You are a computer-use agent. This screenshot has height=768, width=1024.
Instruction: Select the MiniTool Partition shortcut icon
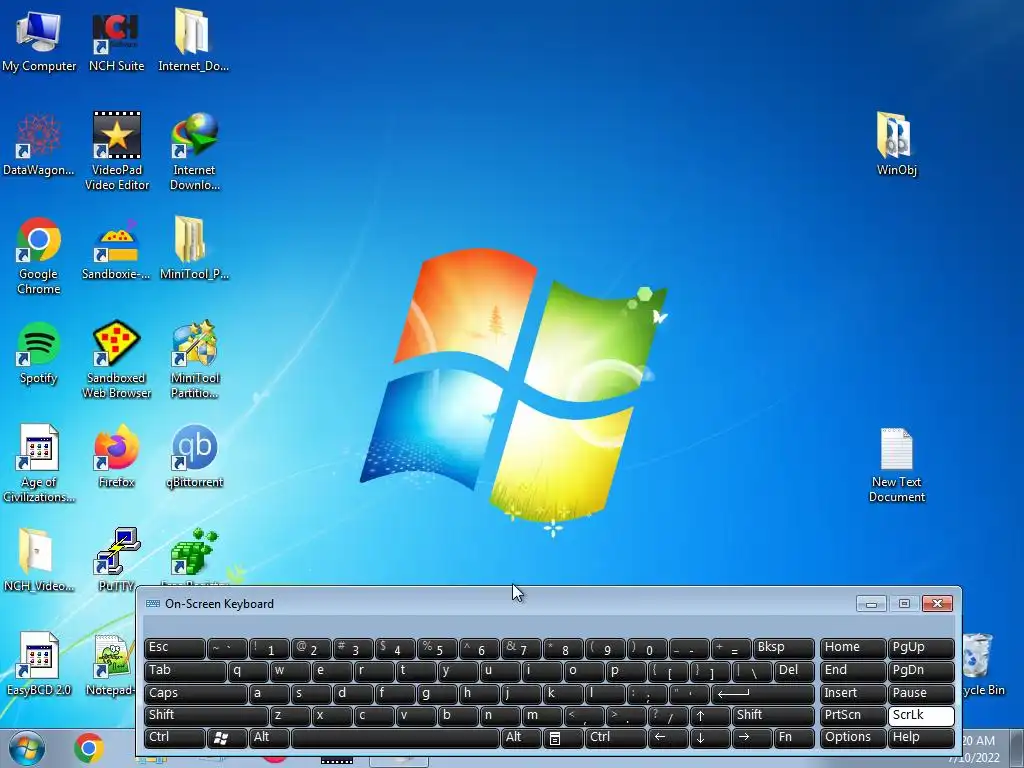tap(195, 360)
